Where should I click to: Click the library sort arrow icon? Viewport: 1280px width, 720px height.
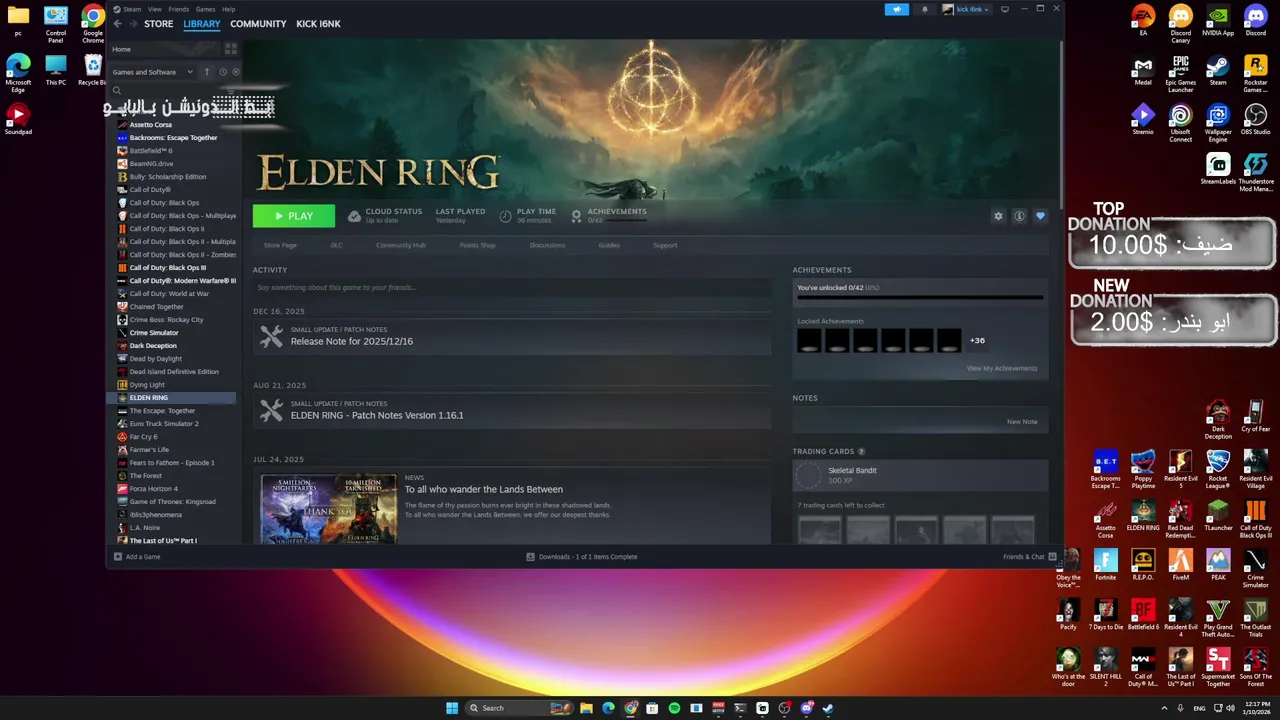[x=207, y=72]
